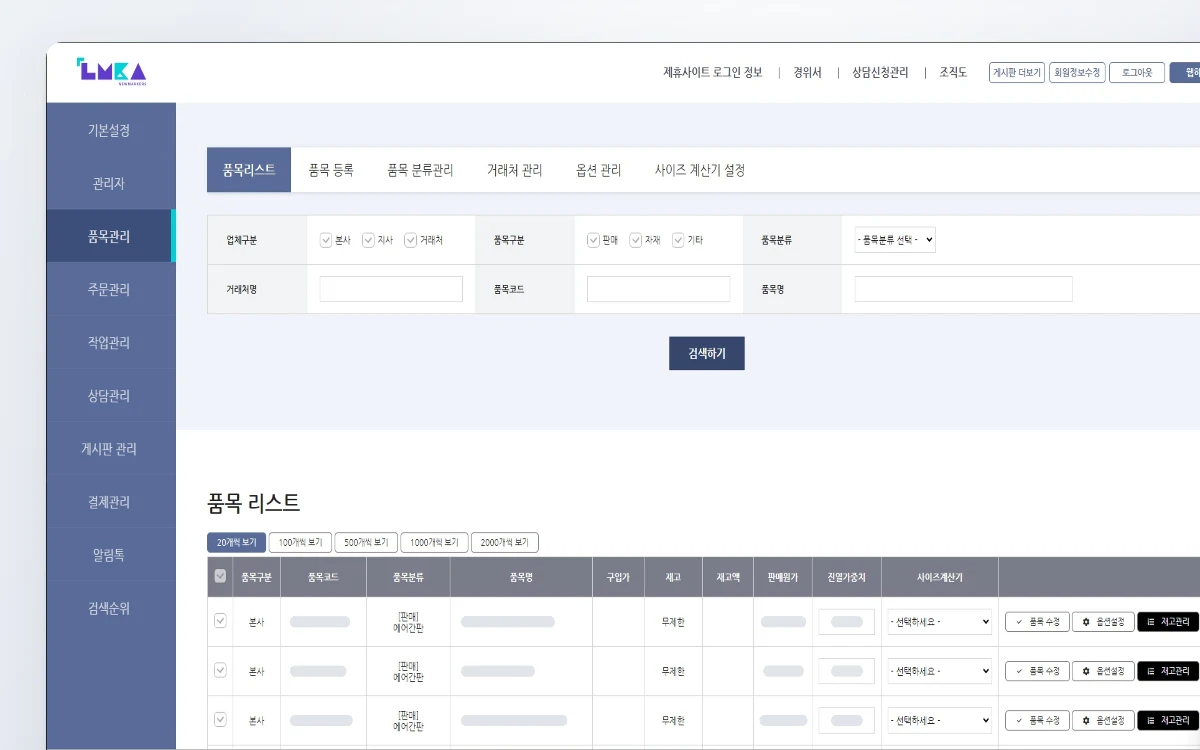Click the 품목코드 column header
Viewport: 1200px width, 750px height.
[323, 577]
